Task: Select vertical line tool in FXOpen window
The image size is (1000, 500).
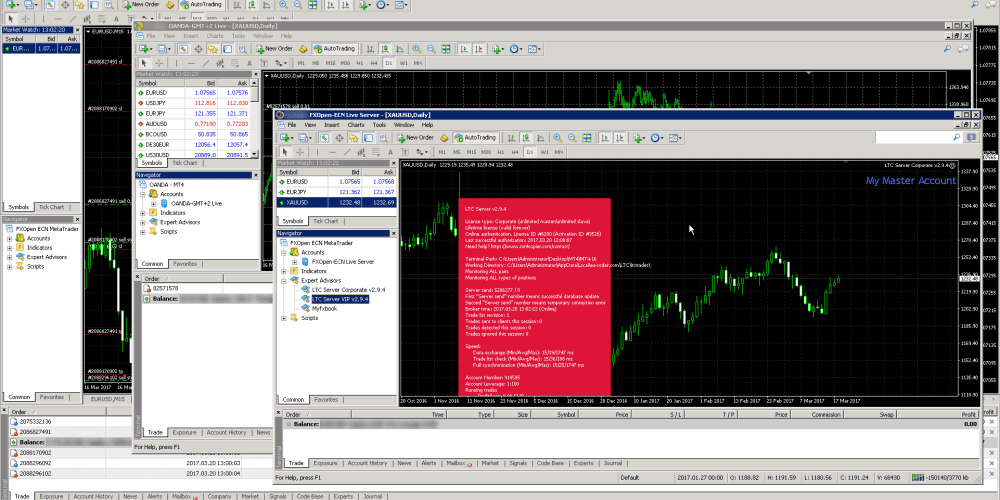Action: click(x=317, y=152)
